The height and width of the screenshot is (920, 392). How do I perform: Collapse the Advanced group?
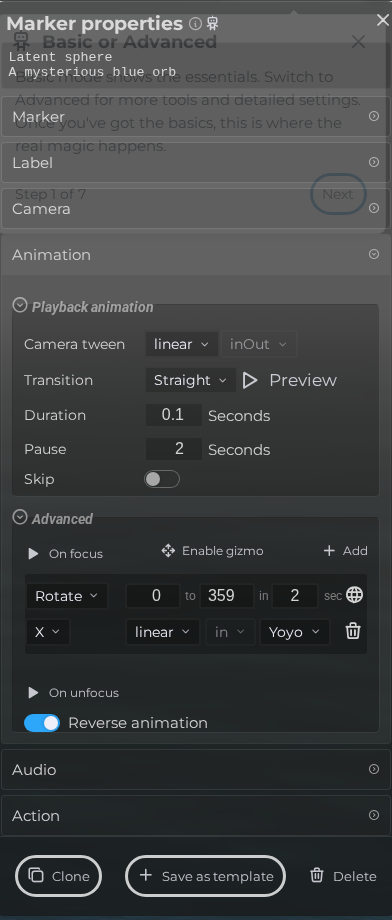pos(20,517)
